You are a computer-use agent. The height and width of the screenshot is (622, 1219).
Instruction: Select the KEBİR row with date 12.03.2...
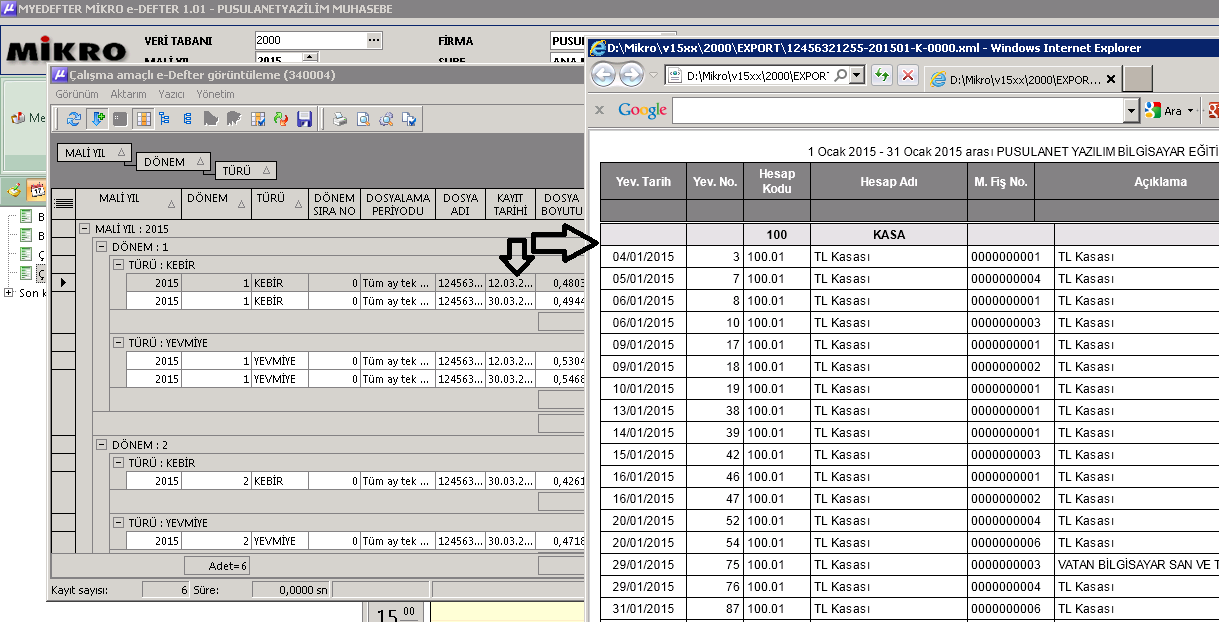coord(354,283)
